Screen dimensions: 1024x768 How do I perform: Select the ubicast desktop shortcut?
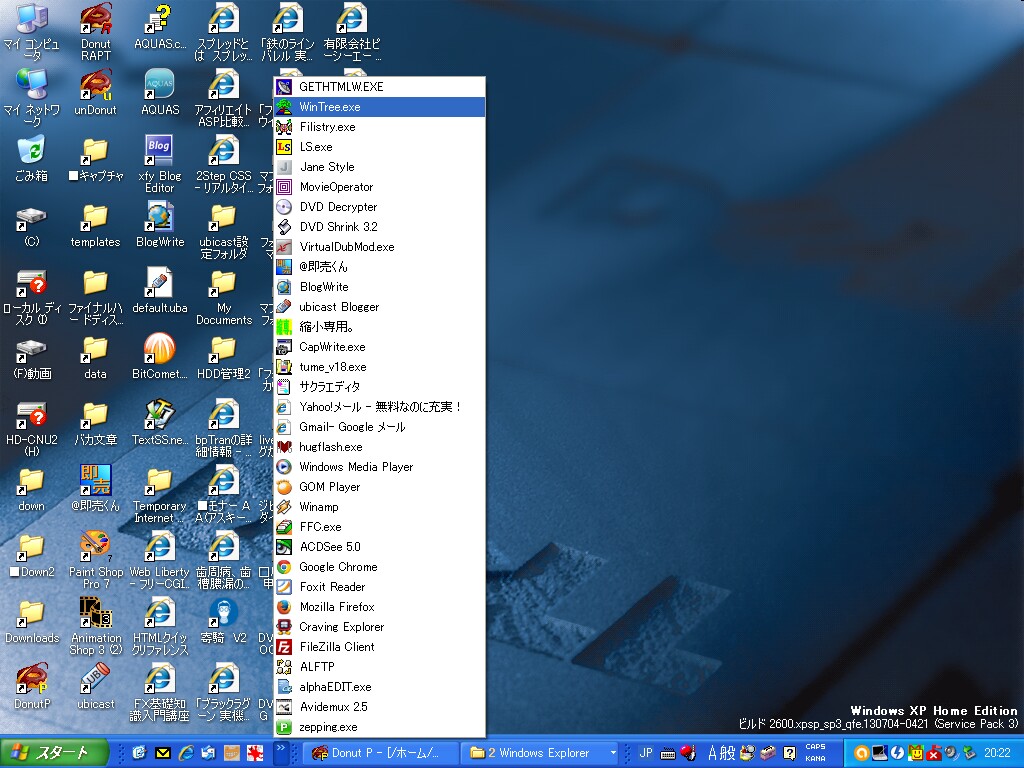coord(95,686)
